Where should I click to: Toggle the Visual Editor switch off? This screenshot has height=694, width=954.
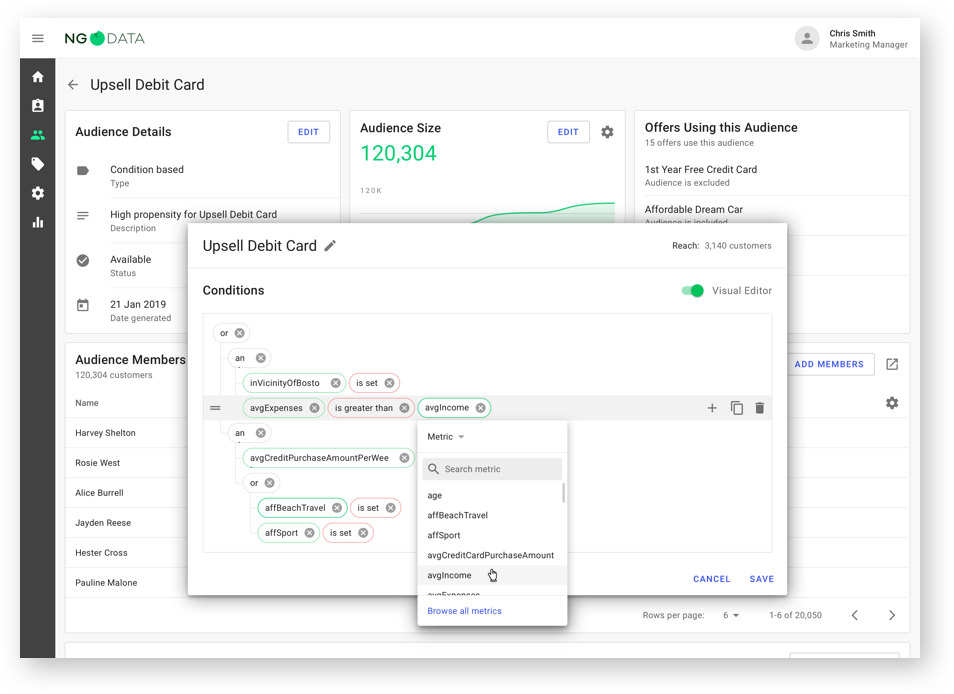tap(693, 289)
